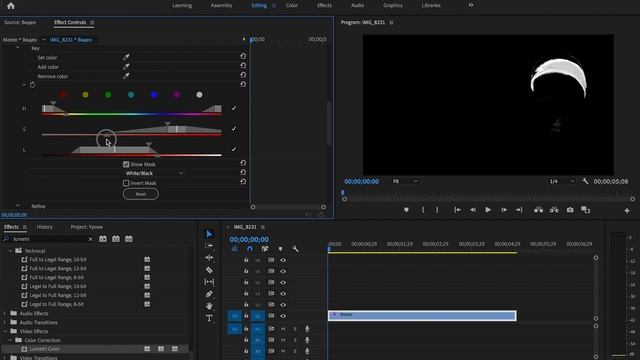Select the Razor tool
The width and height of the screenshot is (640, 360).
click(209, 270)
